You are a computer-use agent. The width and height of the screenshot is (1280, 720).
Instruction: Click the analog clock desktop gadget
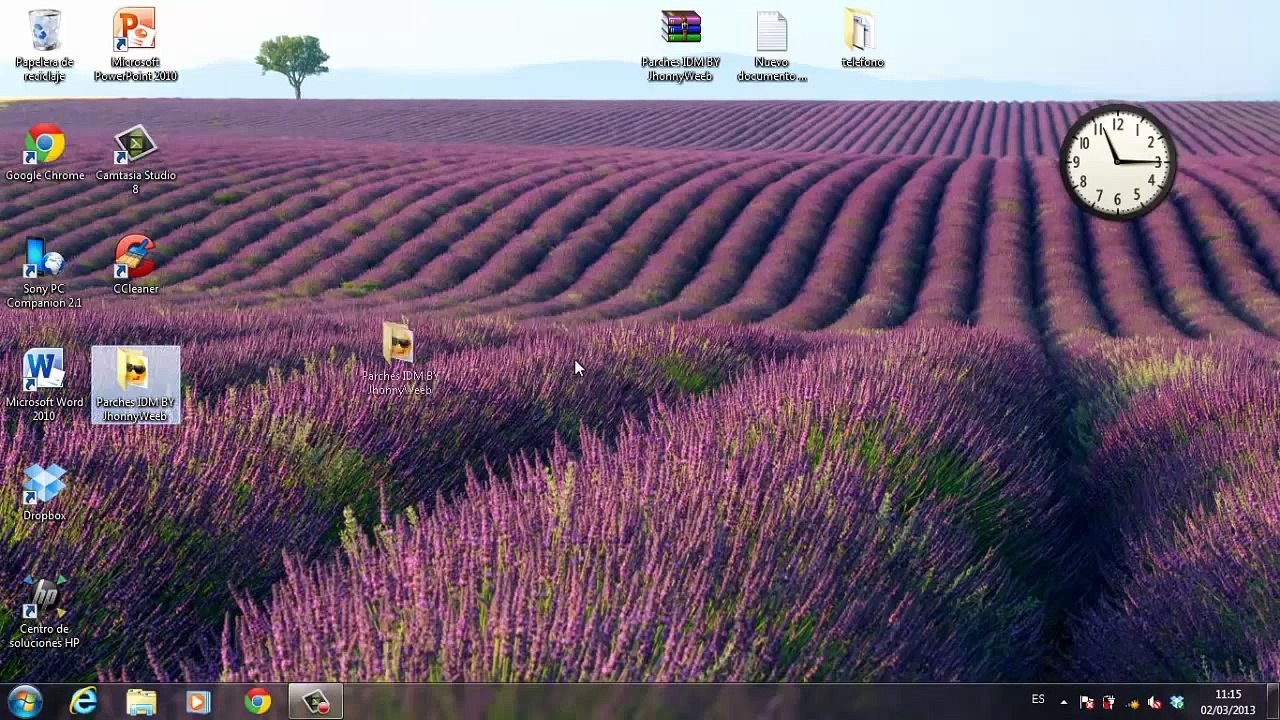point(1117,162)
